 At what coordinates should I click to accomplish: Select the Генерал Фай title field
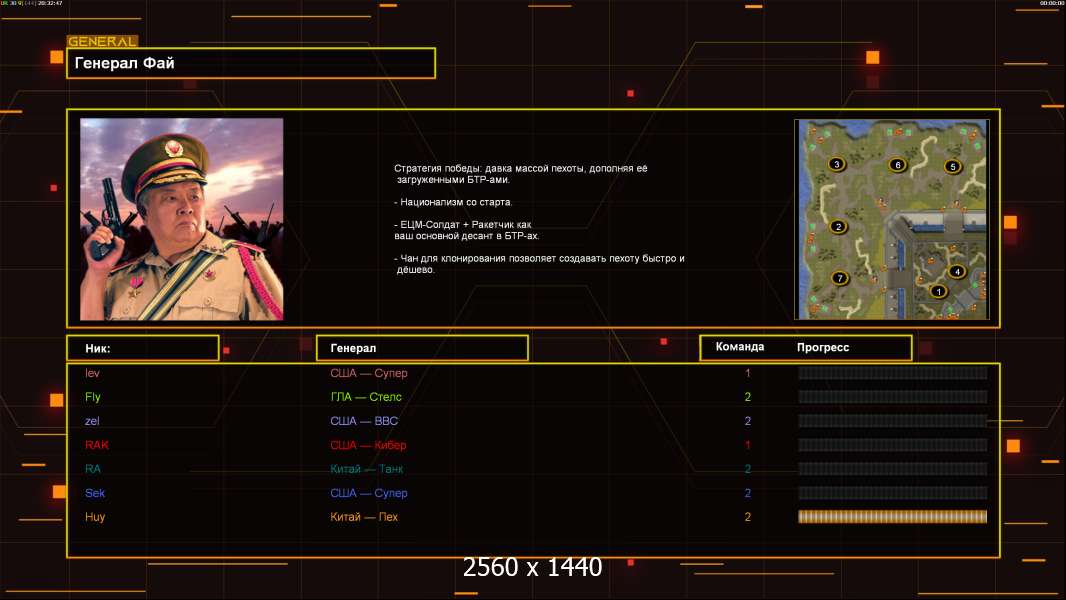(251, 63)
